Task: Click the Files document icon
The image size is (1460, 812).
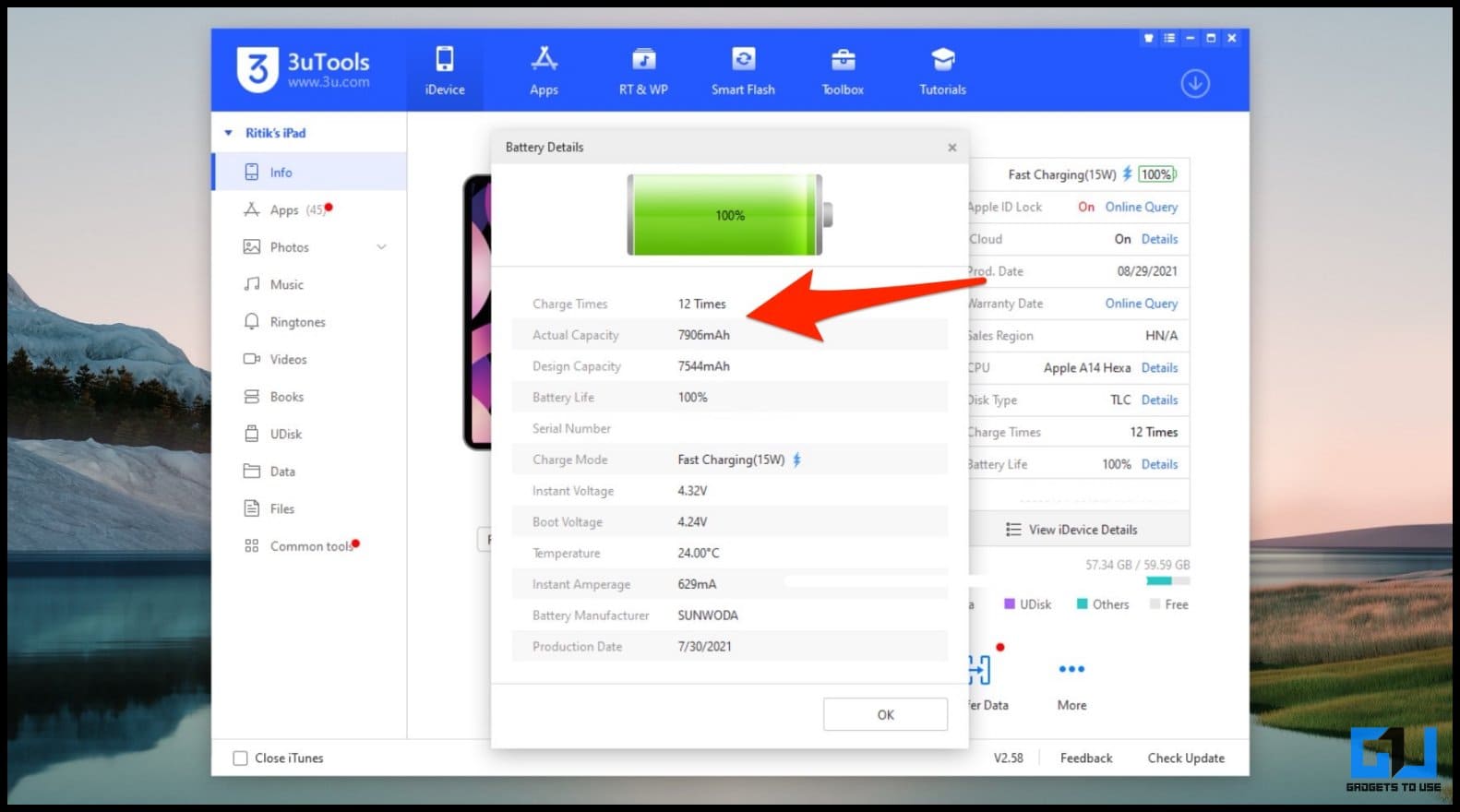Action: coord(251,508)
